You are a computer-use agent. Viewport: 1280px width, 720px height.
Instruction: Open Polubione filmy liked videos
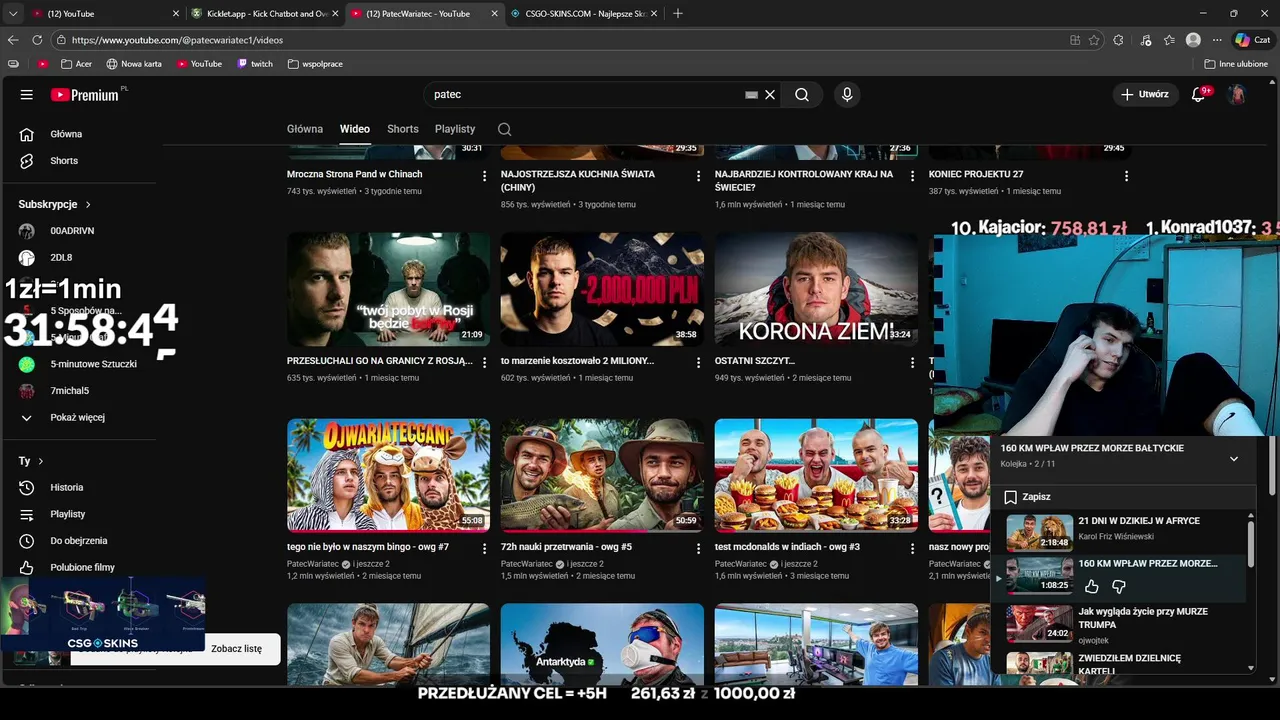[x=80, y=567]
